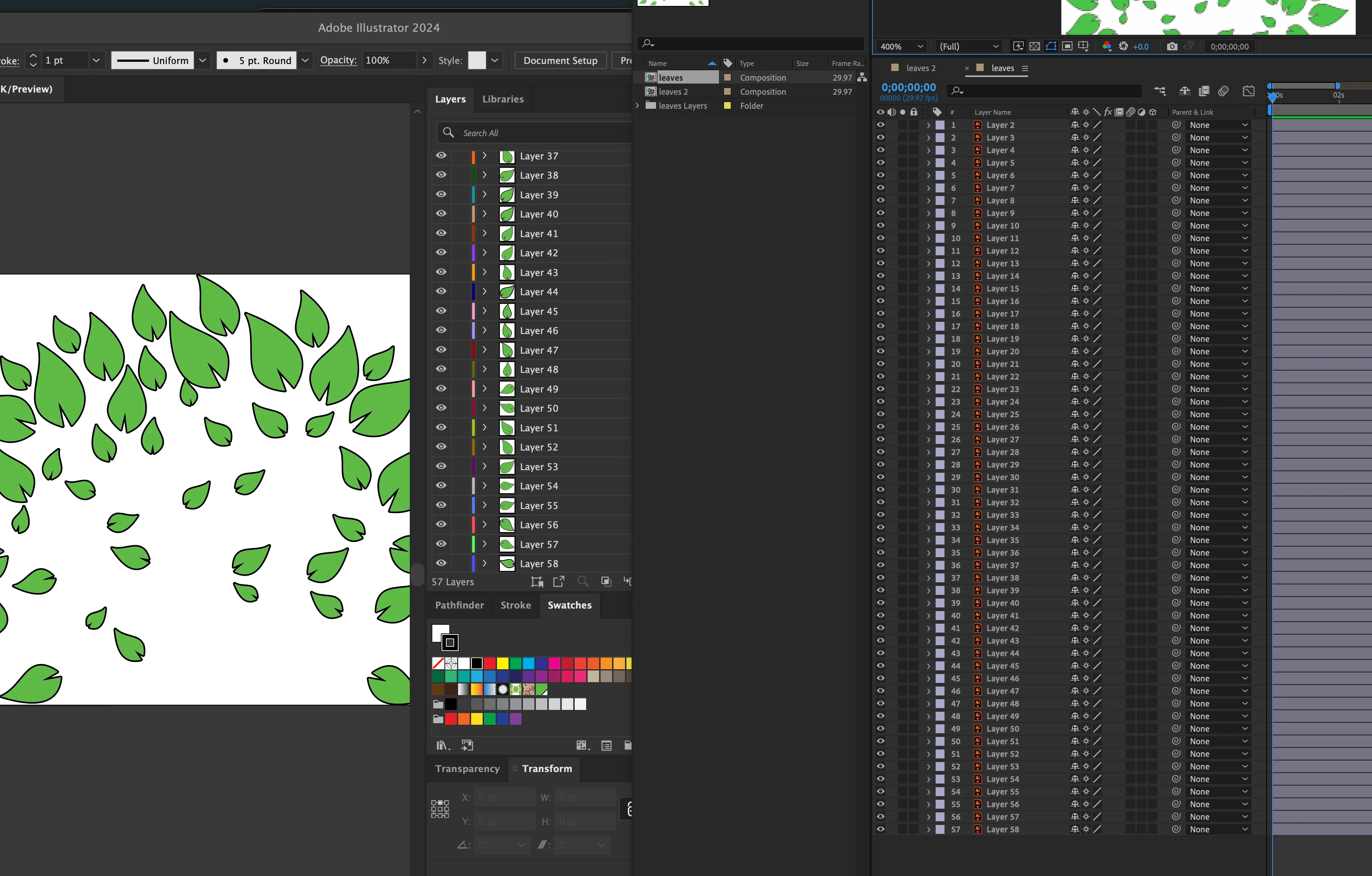
Task: Click the Document Setup button
Action: 560,60
